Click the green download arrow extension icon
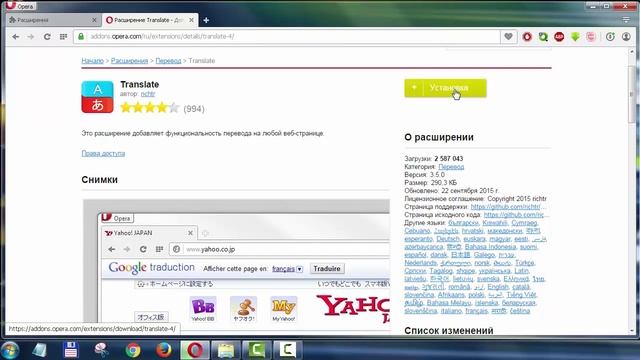 575,37
